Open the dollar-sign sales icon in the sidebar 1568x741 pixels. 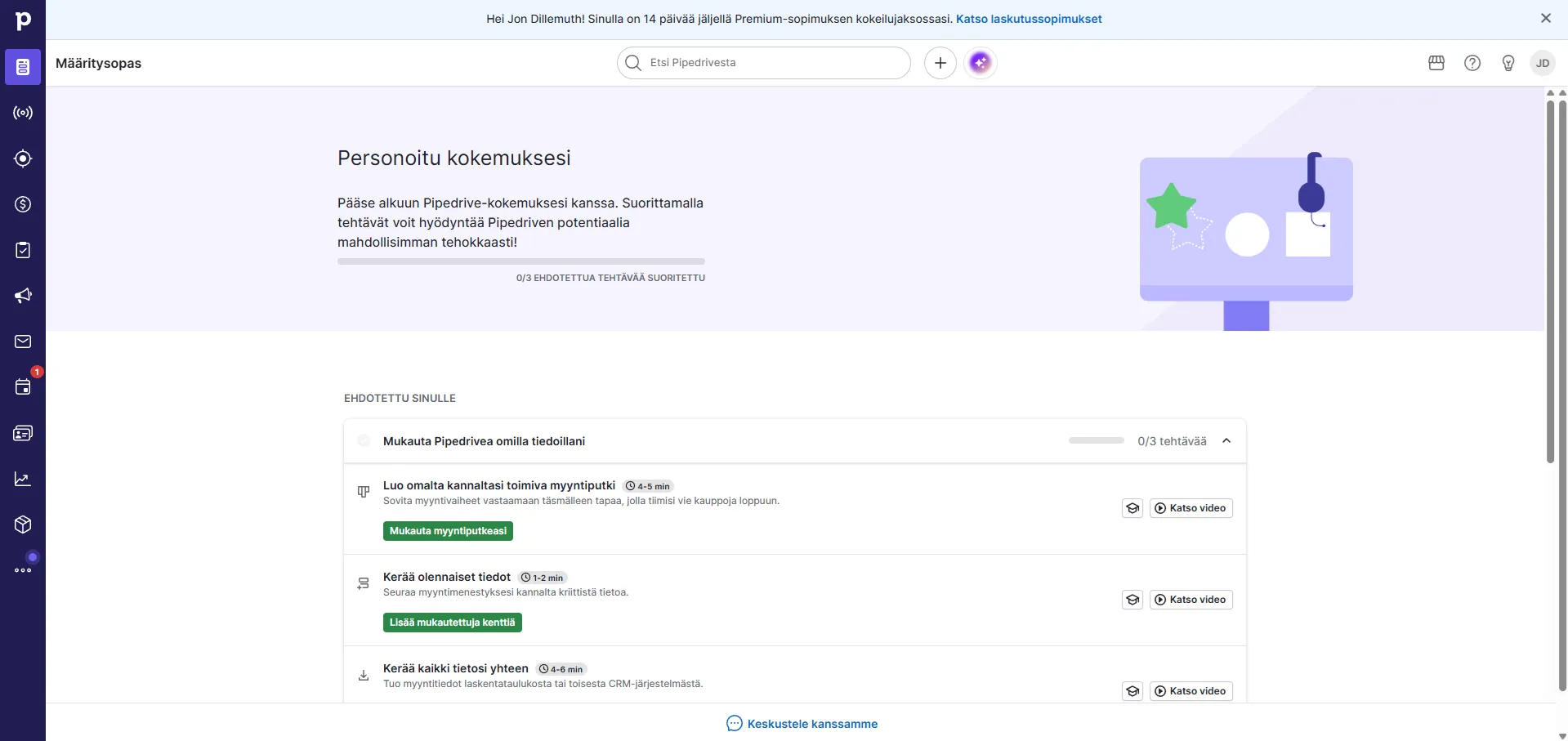[22, 204]
